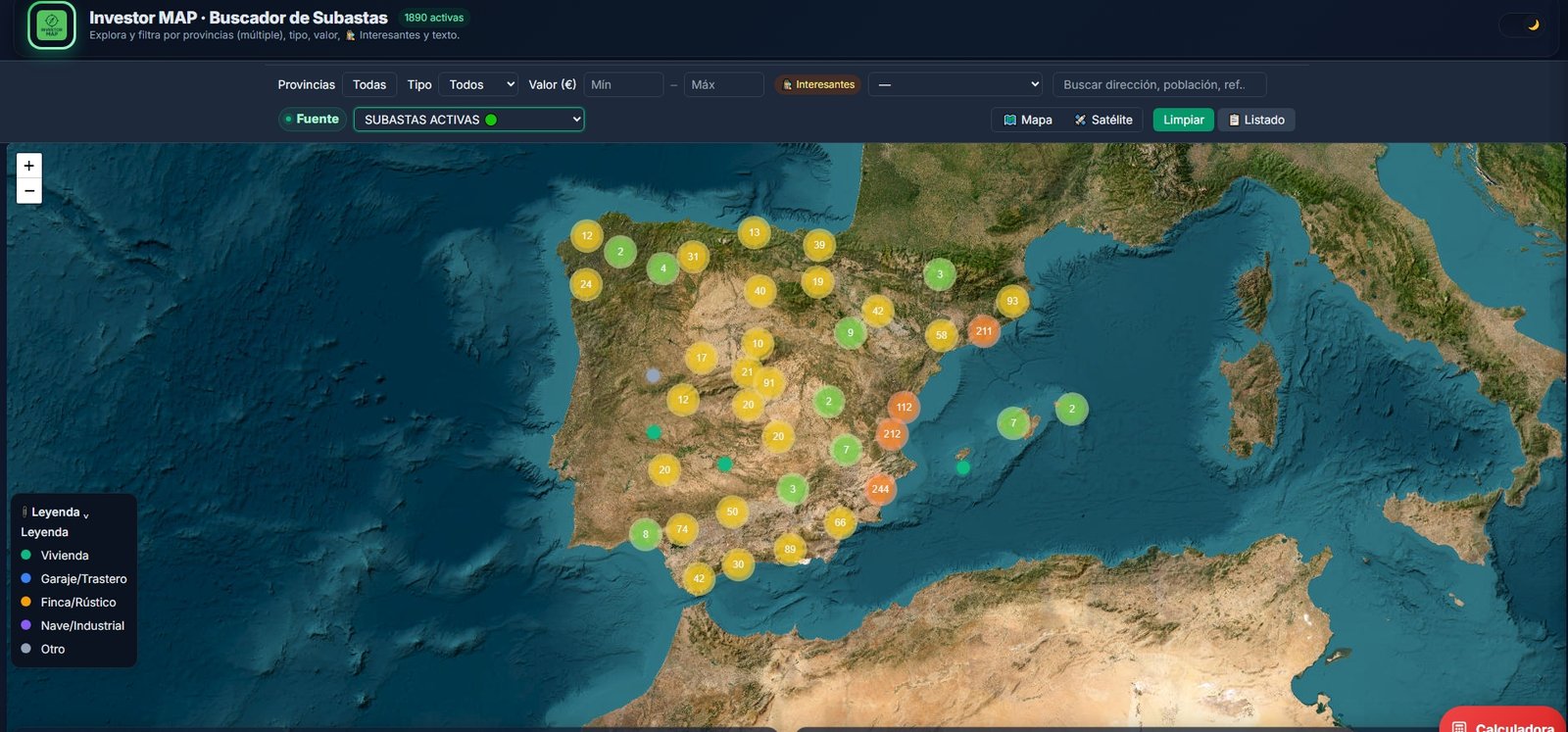
Task: Open the Calculadora tool
Action: click(1503, 724)
